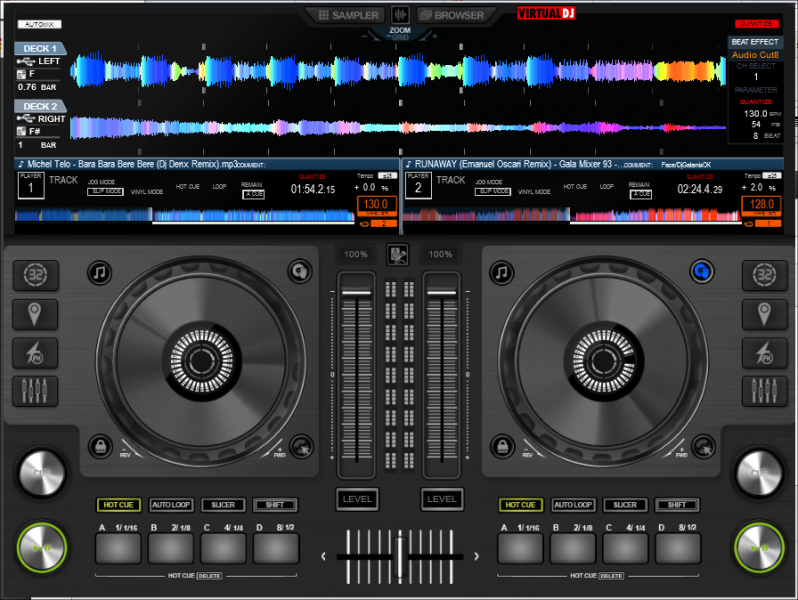Viewport: 798px width, 600px height.
Task: Trigger deck 1 hot cue pad D
Action: pyautogui.click(x=276, y=548)
